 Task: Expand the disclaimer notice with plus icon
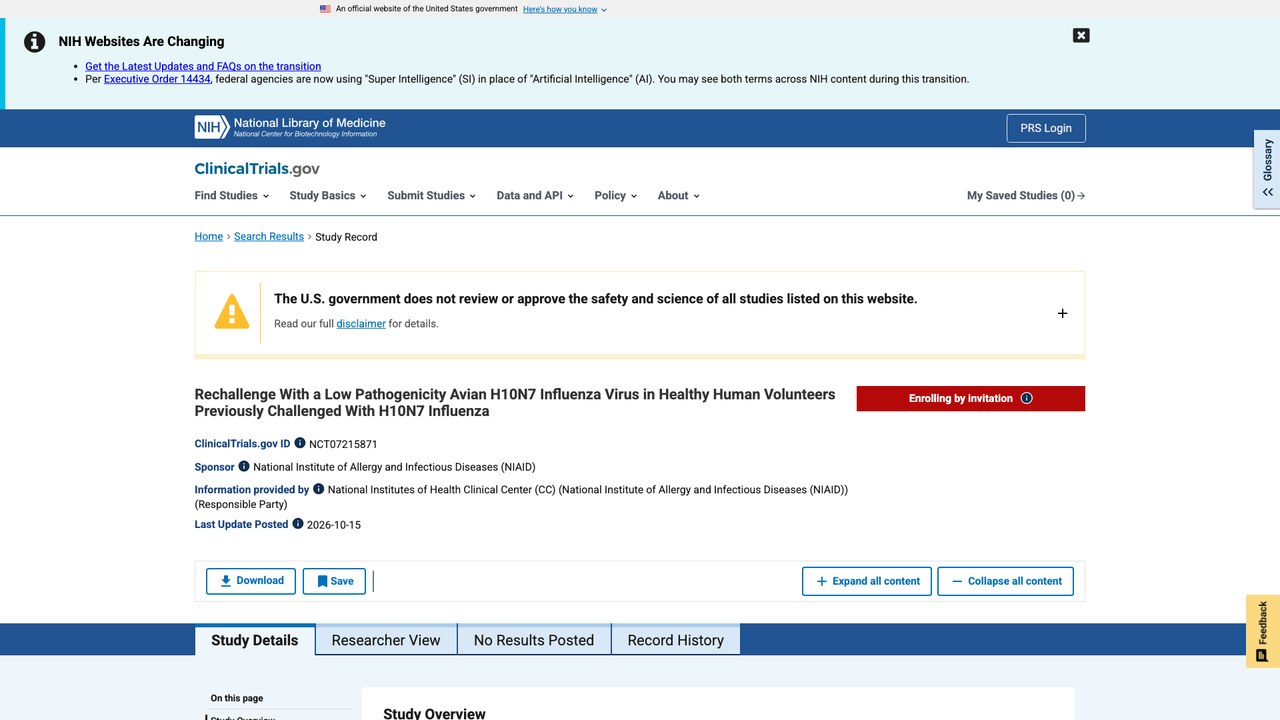pyautogui.click(x=1062, y=313)
